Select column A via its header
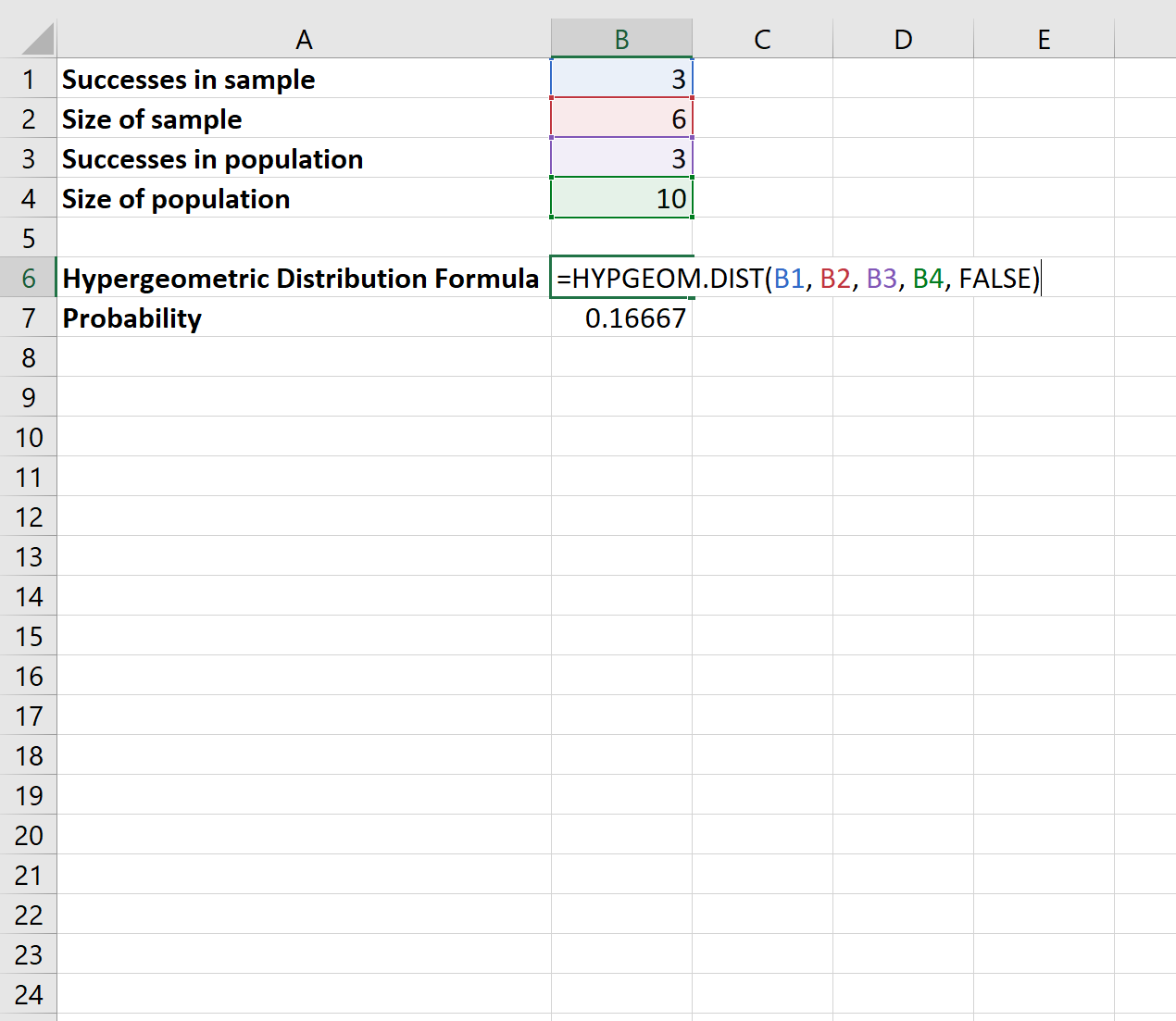This screenshot has height=1021, width=1176. 304,39
